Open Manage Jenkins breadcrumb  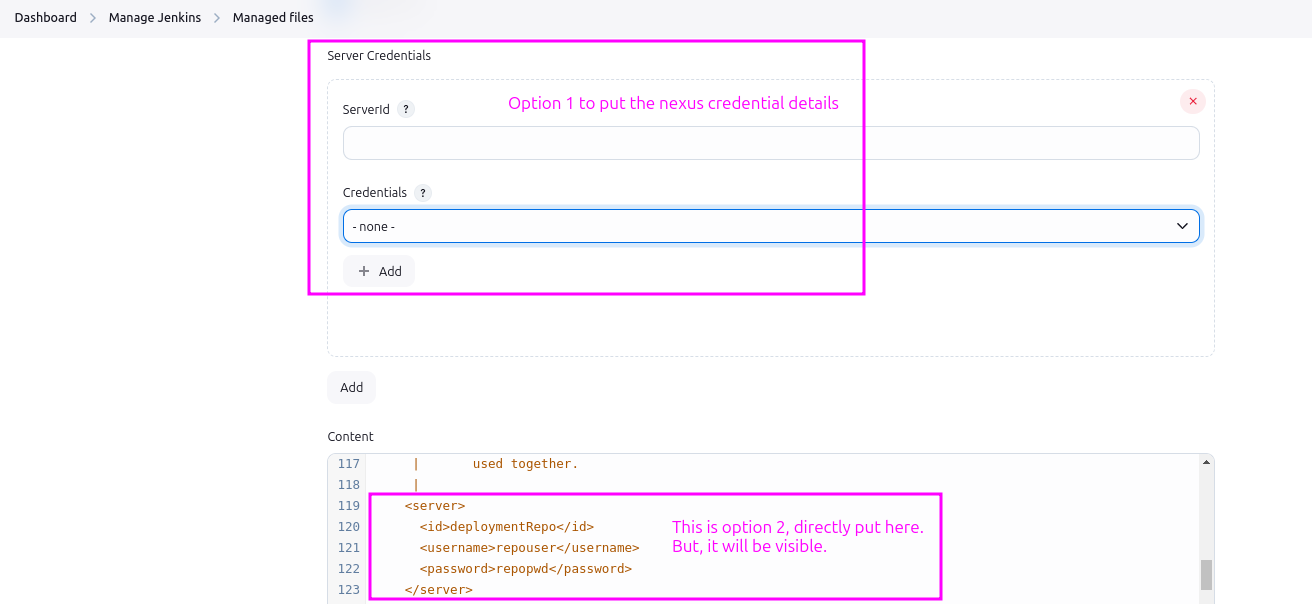pos(155,18)
